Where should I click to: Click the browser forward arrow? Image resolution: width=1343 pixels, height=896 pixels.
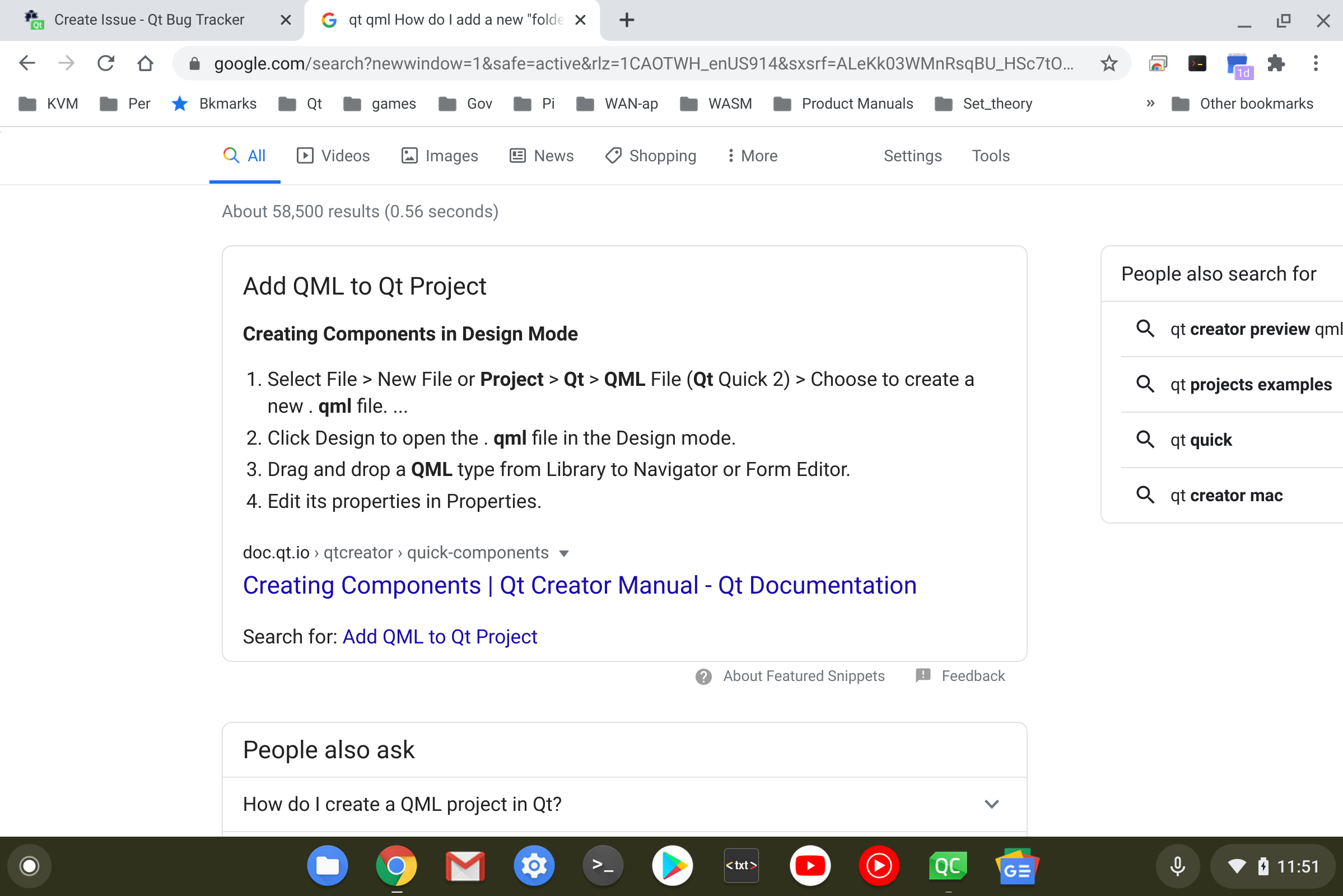click(x=66, y=63)
